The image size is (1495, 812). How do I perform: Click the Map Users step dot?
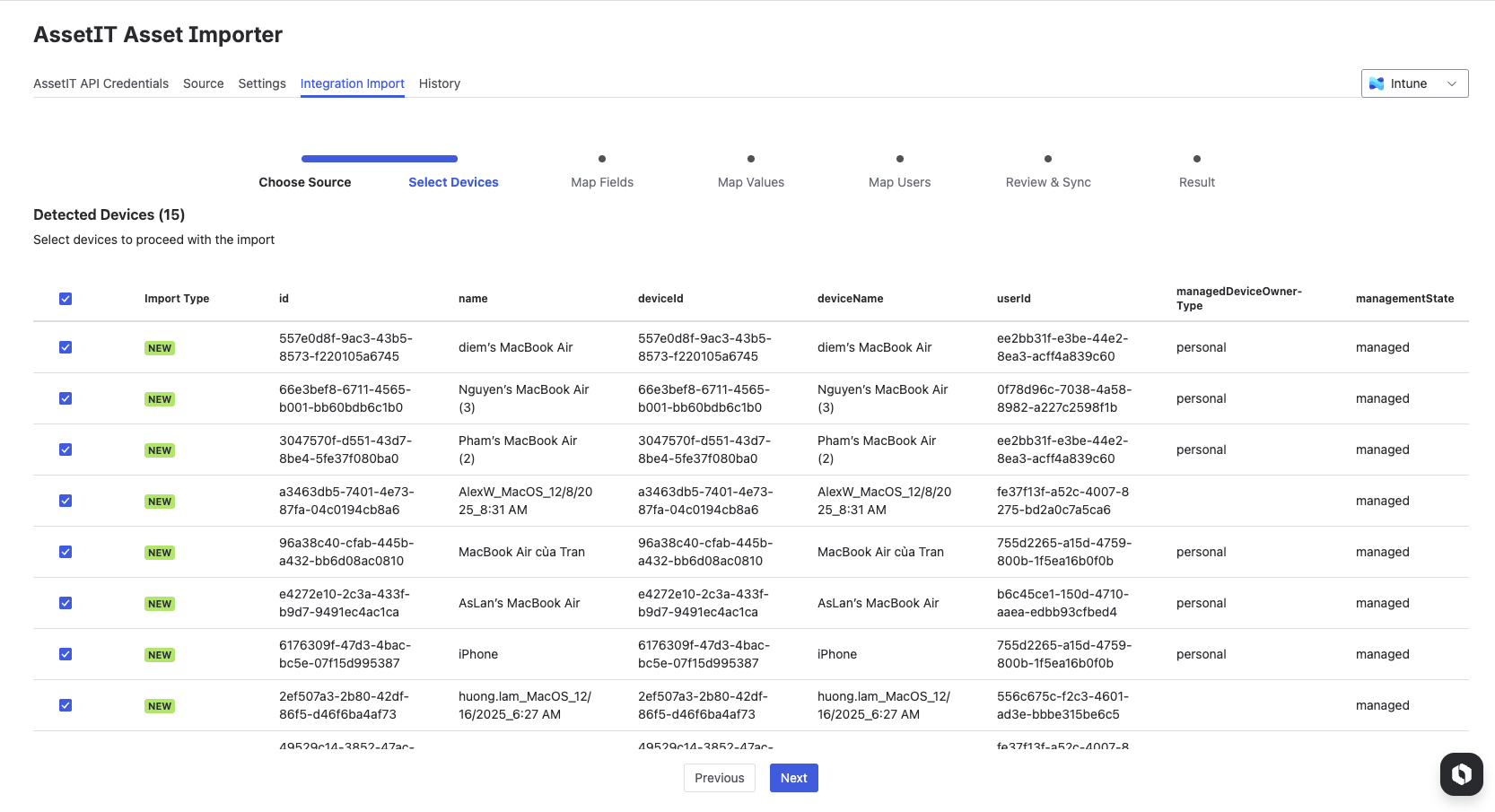point(900,159)
